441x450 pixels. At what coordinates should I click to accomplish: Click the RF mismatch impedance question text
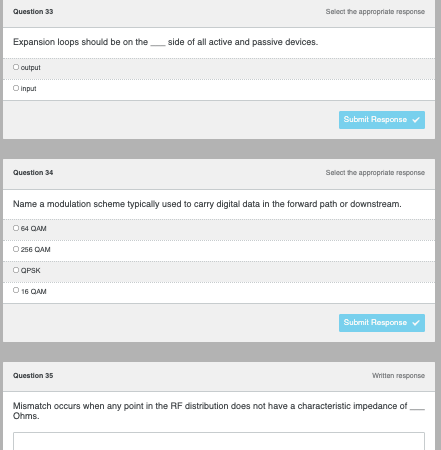click(219, 411)
